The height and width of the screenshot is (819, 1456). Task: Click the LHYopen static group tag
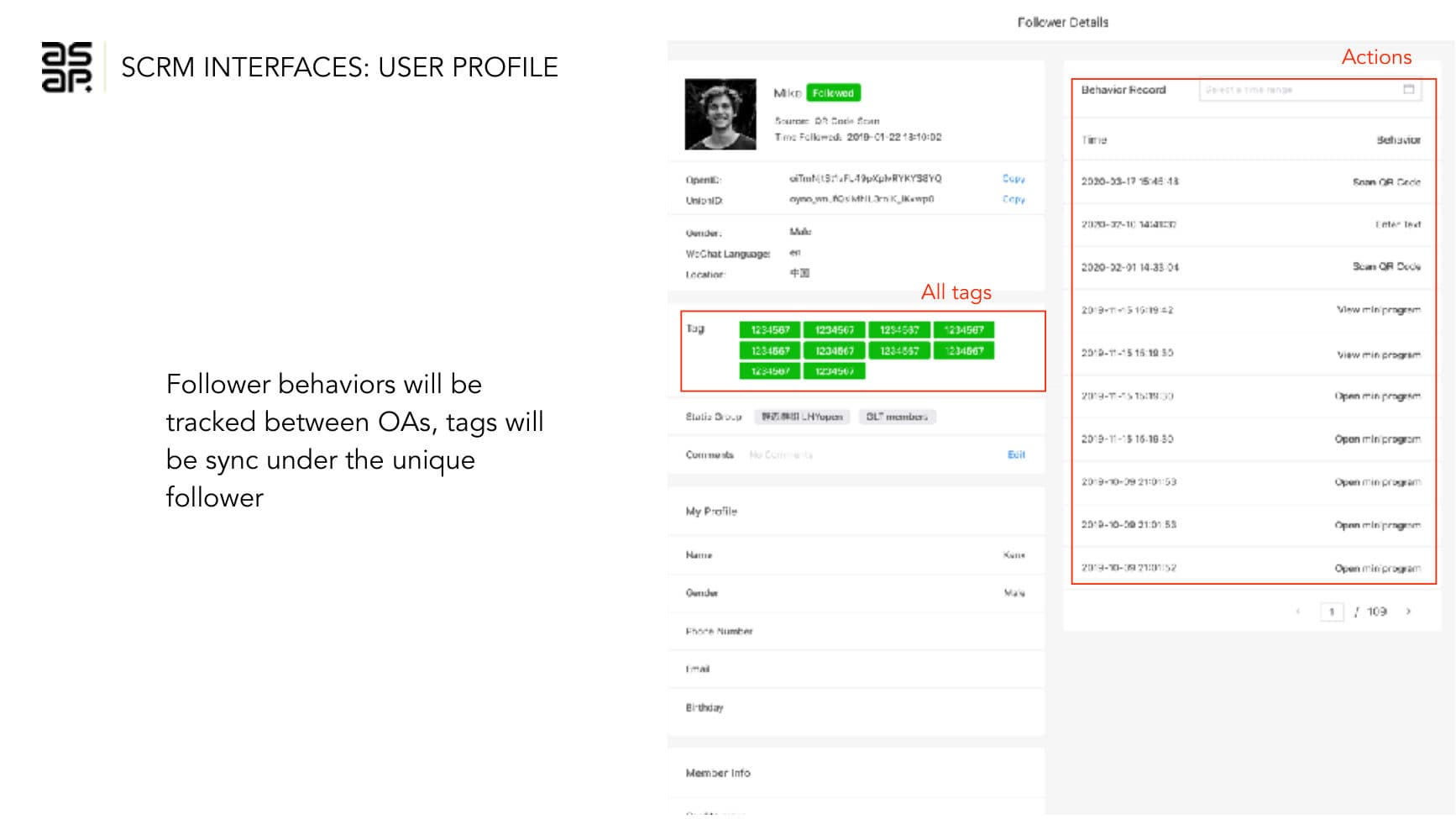[803, 417]
